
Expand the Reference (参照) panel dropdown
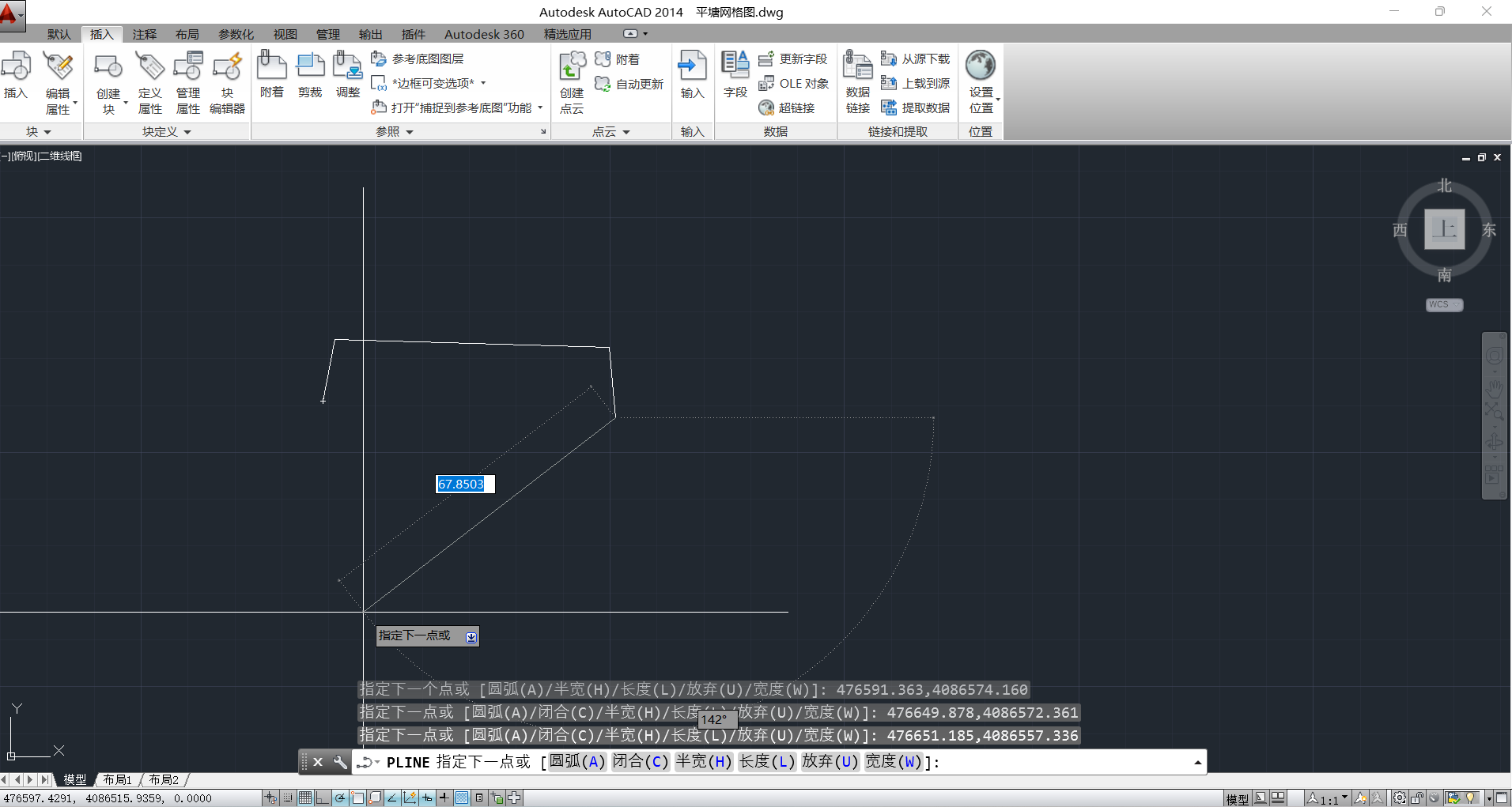[395, 132]
